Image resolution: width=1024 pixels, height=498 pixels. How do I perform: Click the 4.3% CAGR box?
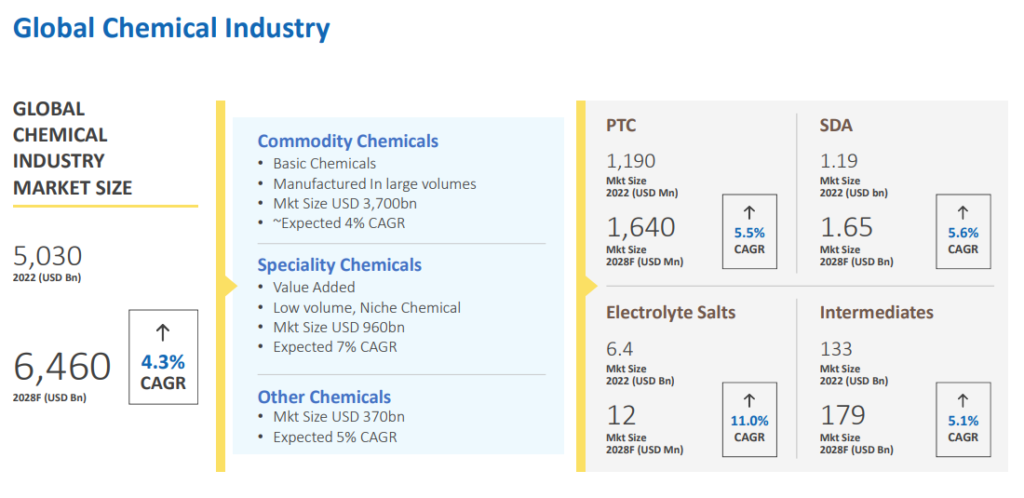coord(163,357)
